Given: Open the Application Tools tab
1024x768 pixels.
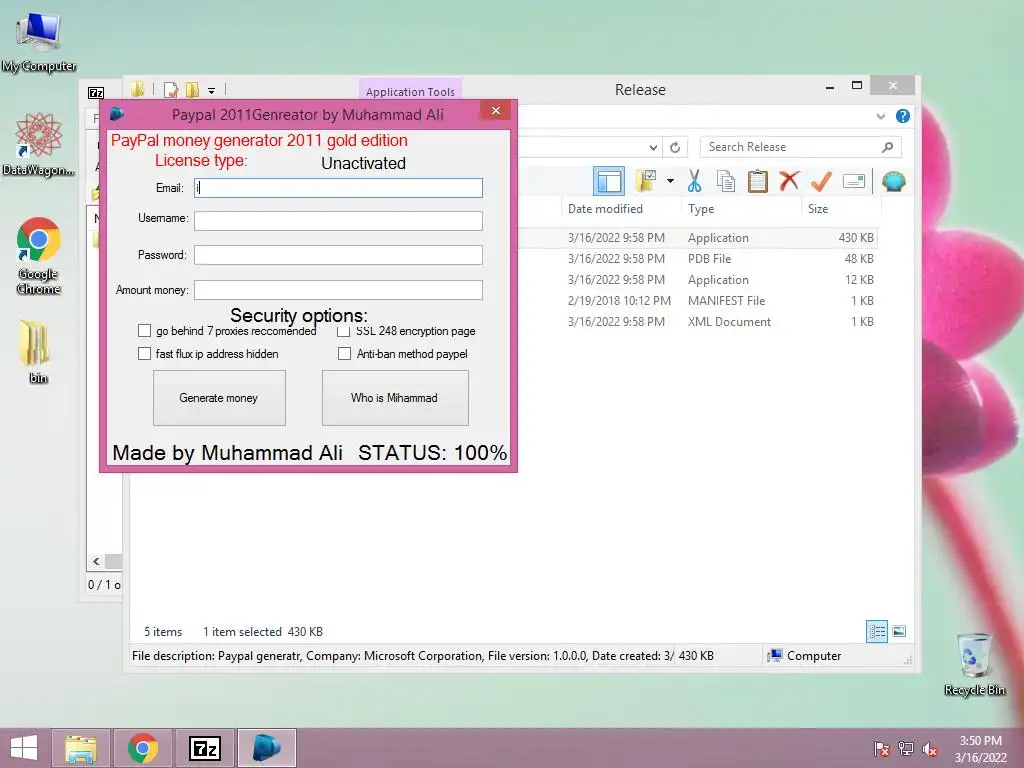Looking at the screenshot, I should click(410, 91).
